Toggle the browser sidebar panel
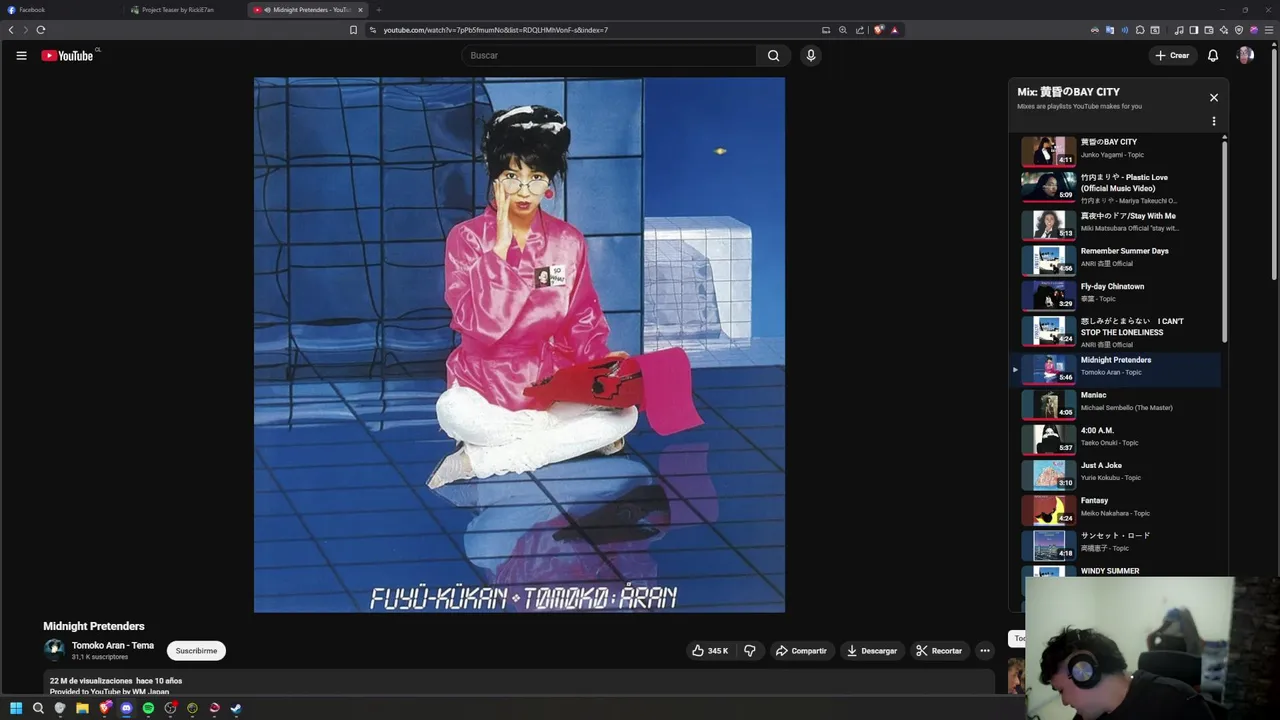This screenshot has height=720, width=1280. (x=1193, y=30)
